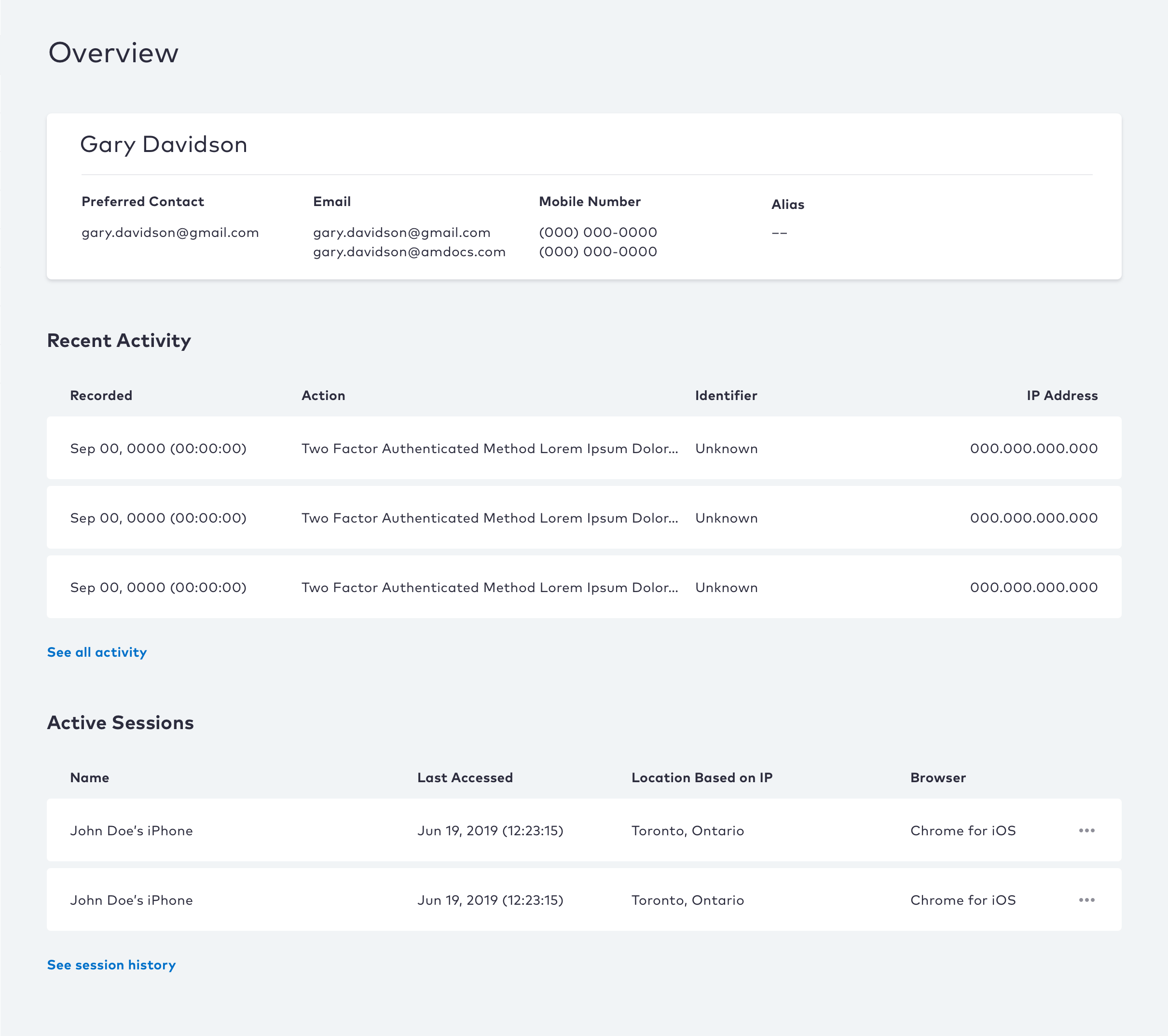Select the first activity row's action text
The image size is (1168, 1036).
tap(490, 449)
